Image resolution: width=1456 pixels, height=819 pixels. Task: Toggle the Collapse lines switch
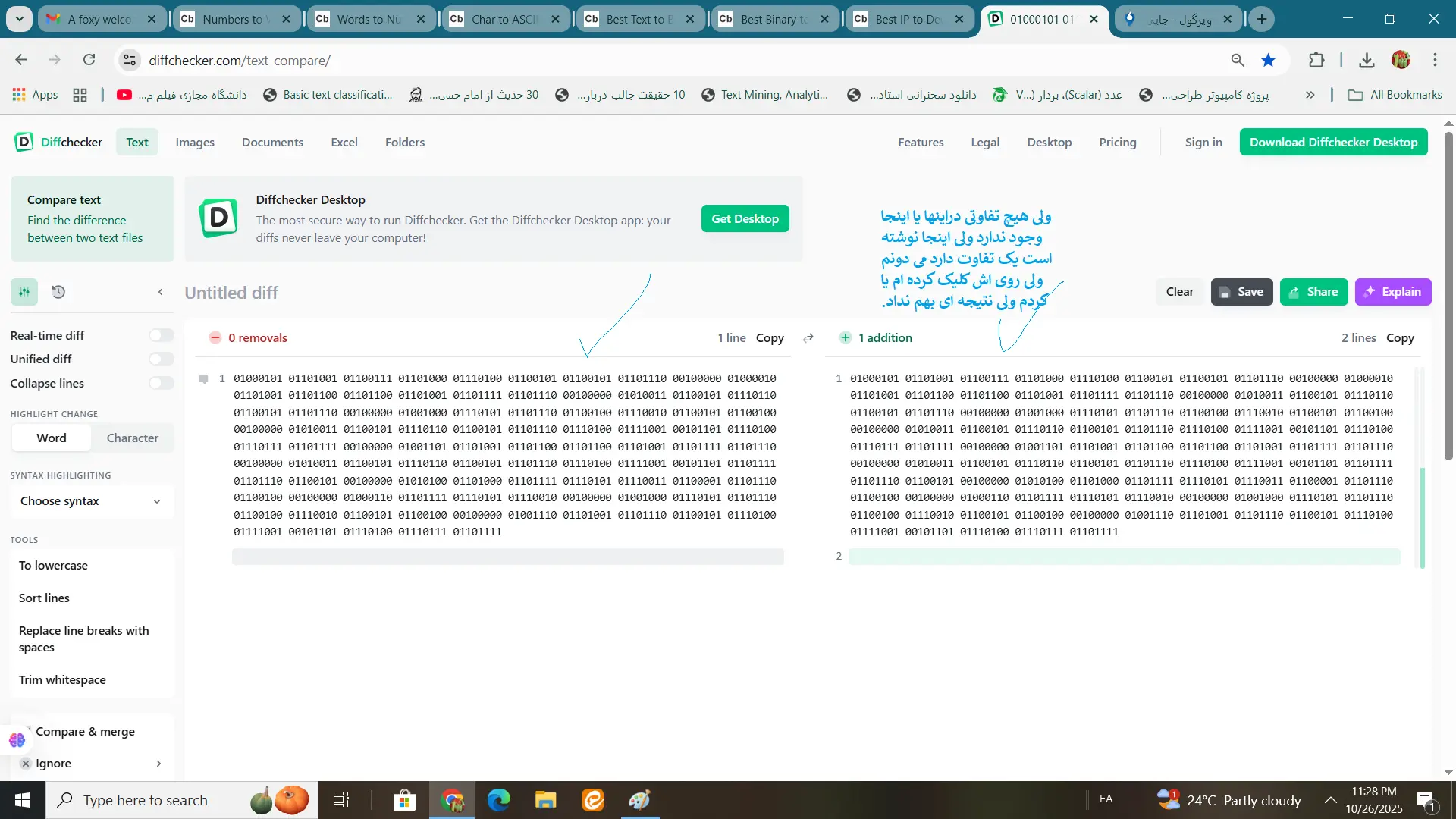click(161, 383)
